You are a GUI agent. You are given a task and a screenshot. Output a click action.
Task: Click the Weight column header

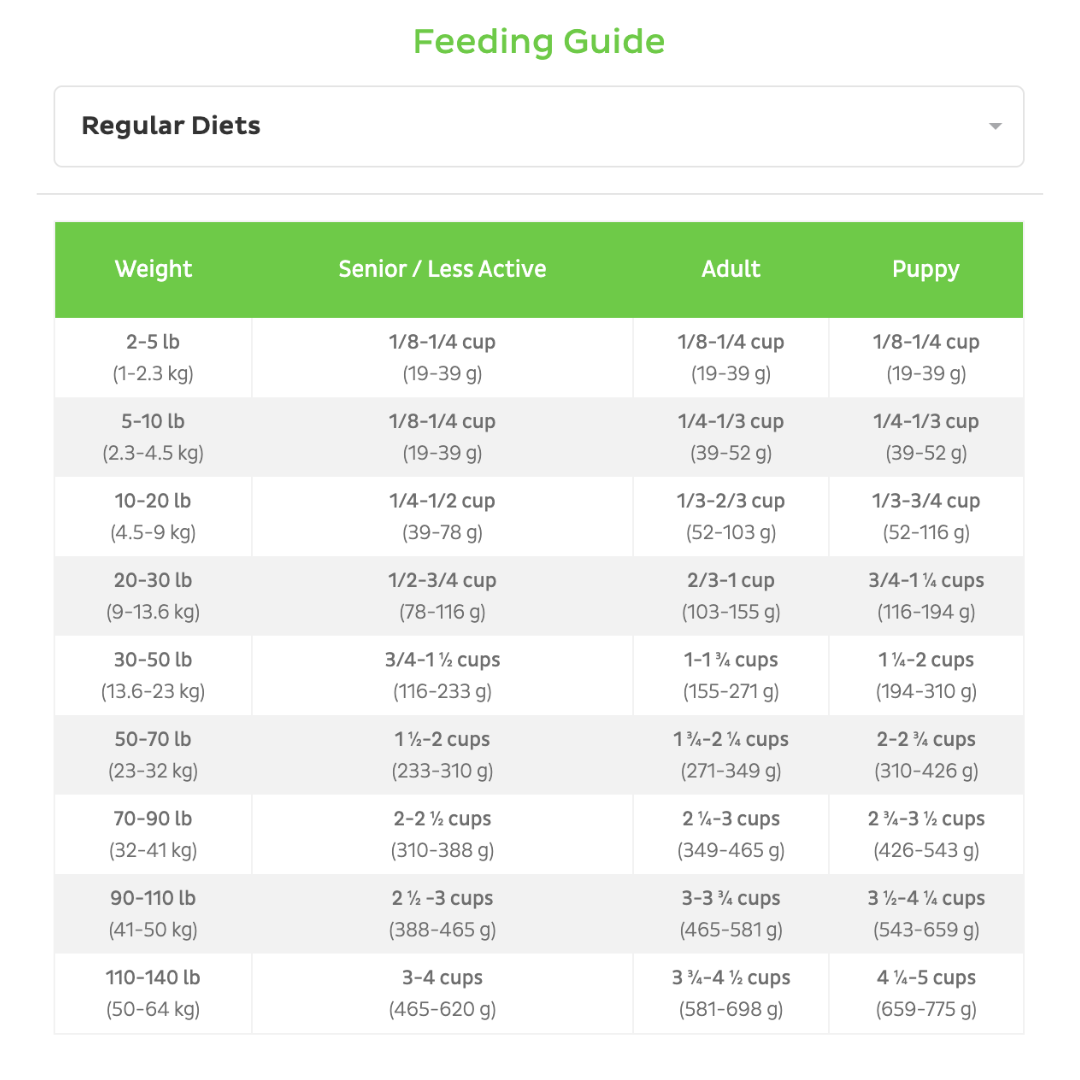click(153, 269)
